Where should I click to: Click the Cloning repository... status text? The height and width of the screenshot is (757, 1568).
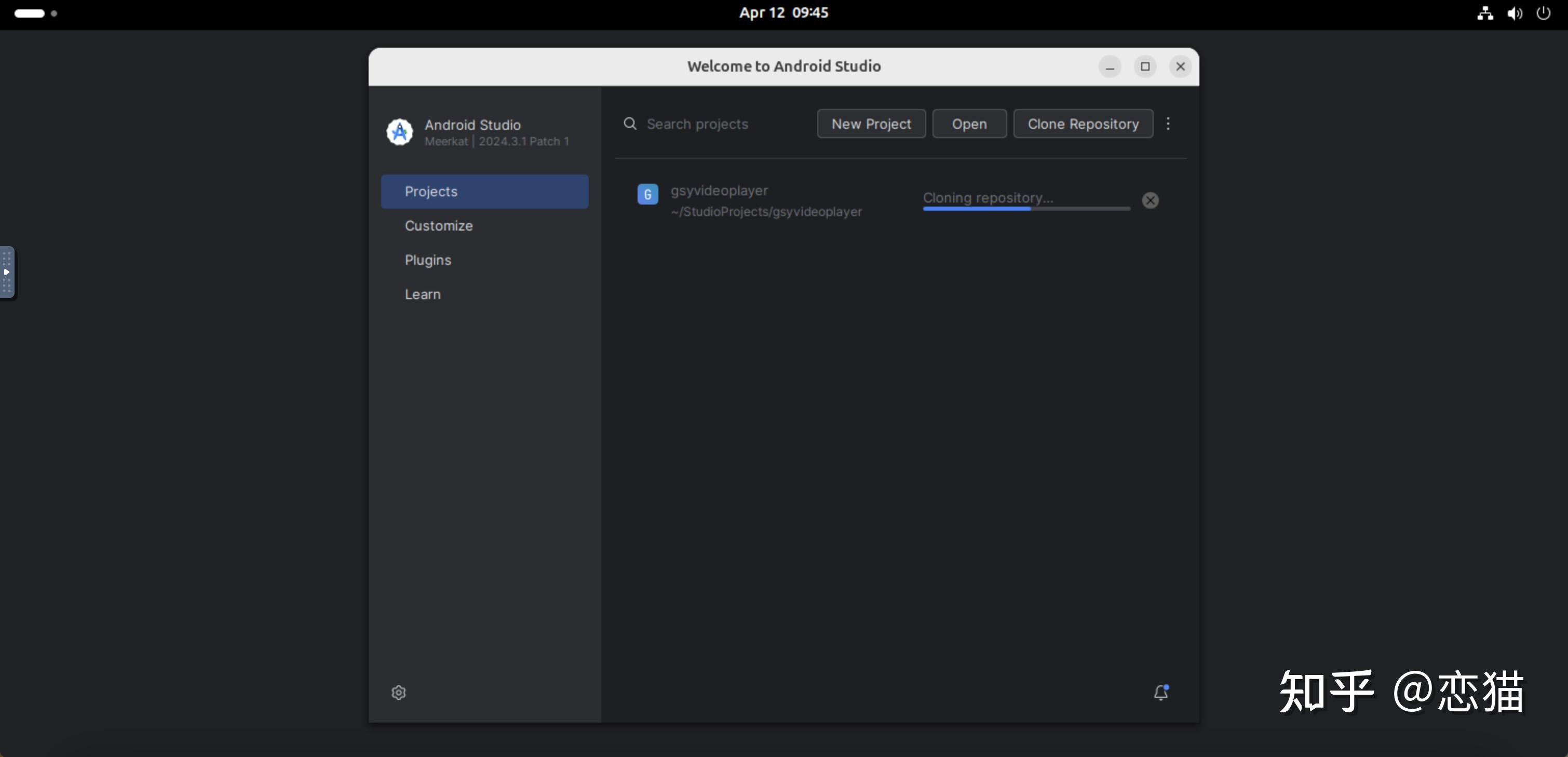[988, 198]
